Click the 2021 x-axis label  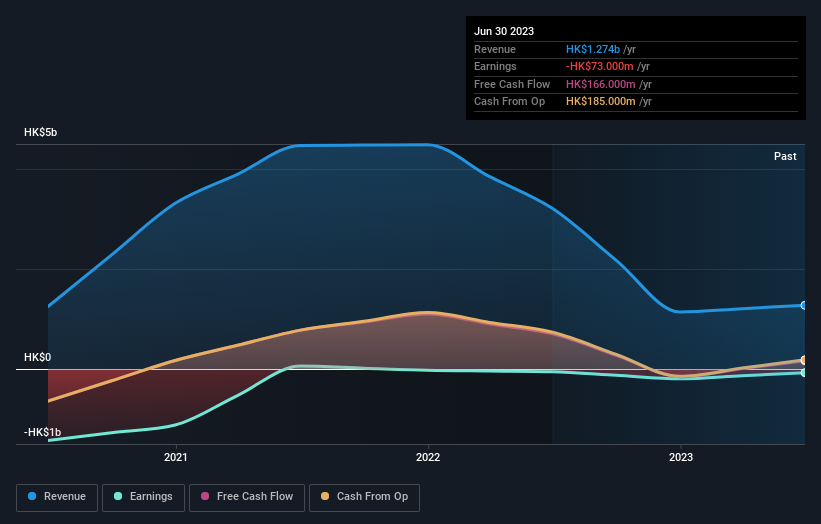(175, 457)
